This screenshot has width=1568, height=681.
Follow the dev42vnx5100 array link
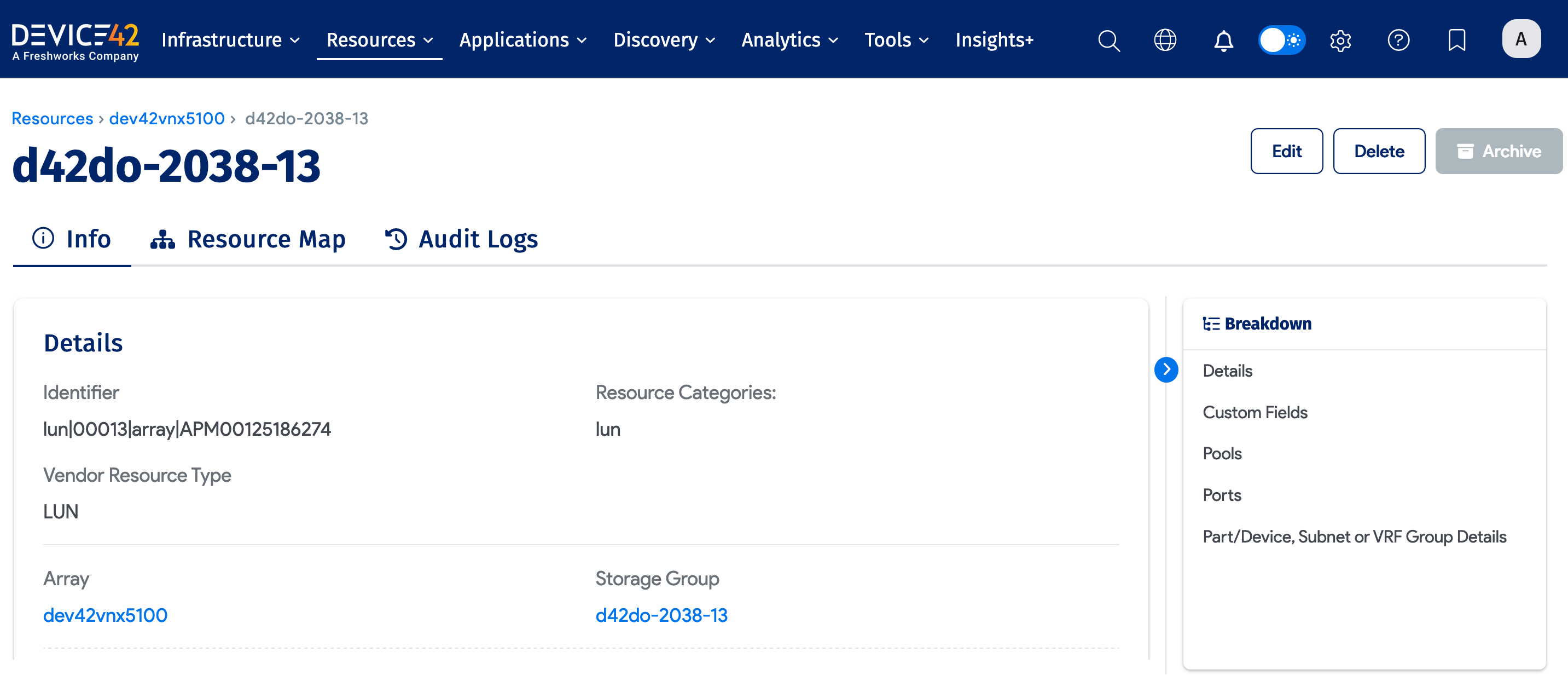104,615
